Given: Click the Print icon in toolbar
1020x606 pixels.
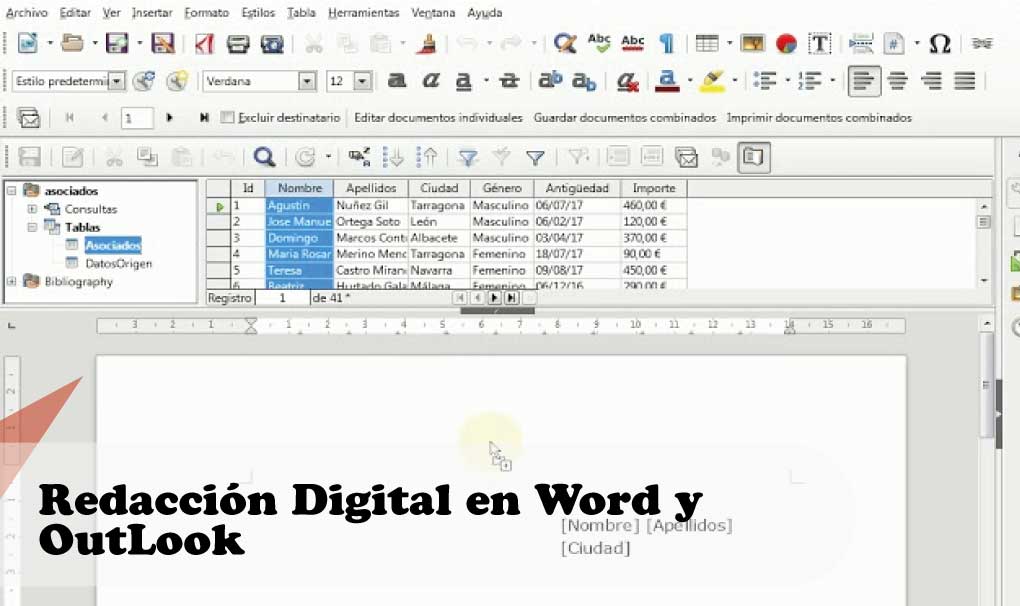Looking at the screenshot, I should (237, 44).
